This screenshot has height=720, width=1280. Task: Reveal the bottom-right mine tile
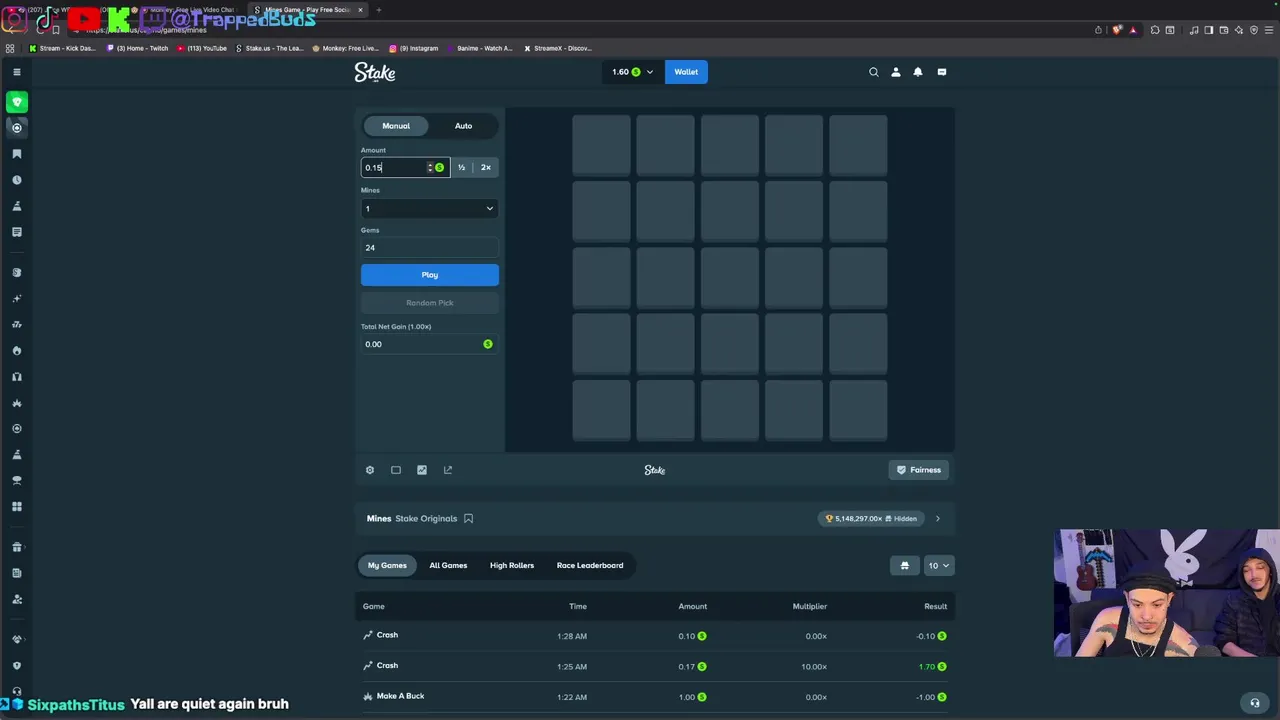coord(858,410)
